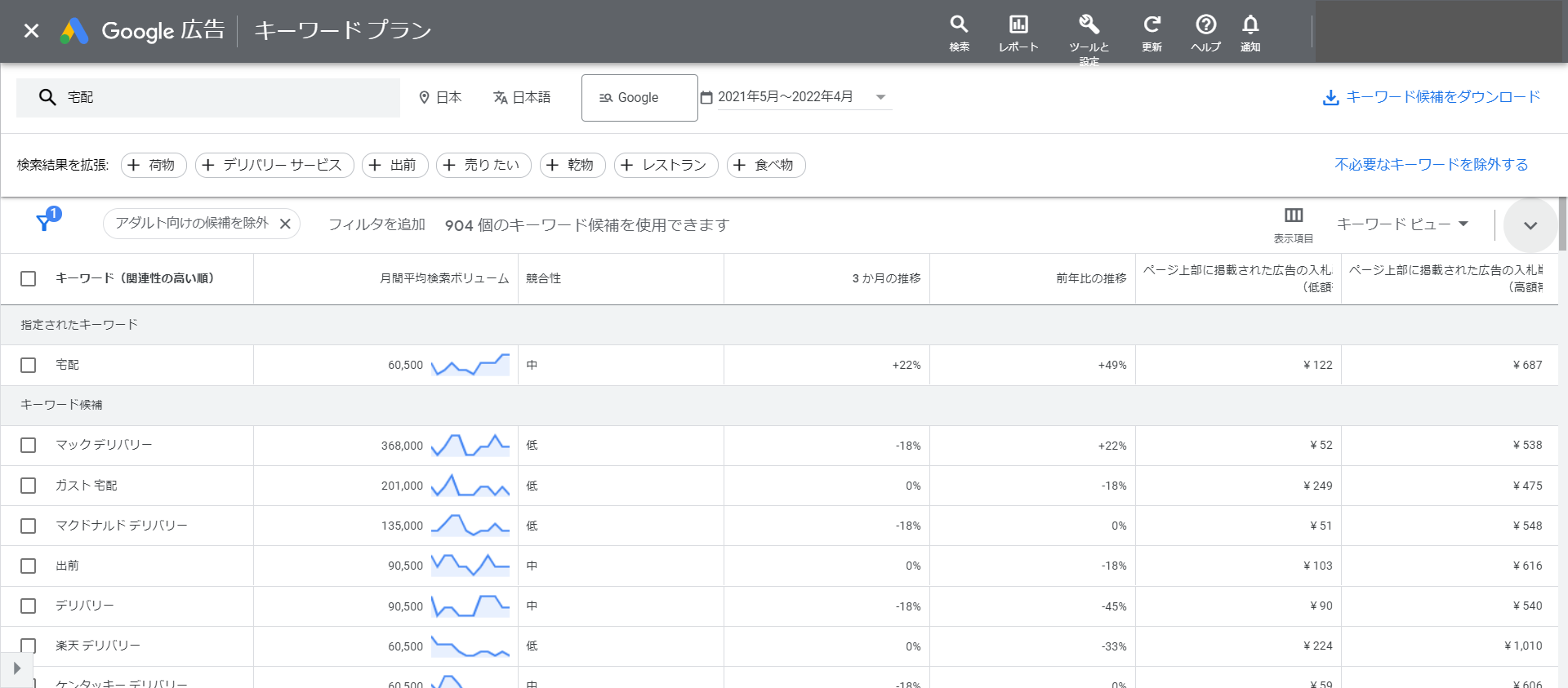Click the vertical scrollbar on the right
Viewport: 1568px width, 688px height.
point(1563,224)
